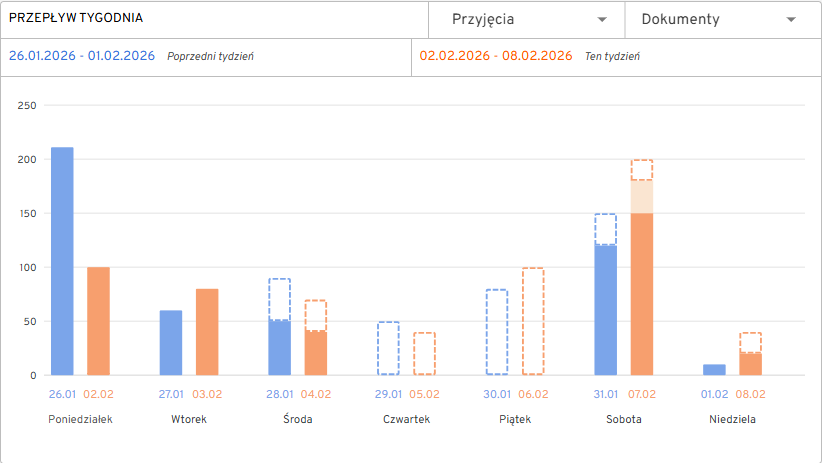Select previous week date range 26.01.2026 - 01.02.2026
Image resolution: width=822 pixels, height=463 pixels.
click(x=82, y=56)
